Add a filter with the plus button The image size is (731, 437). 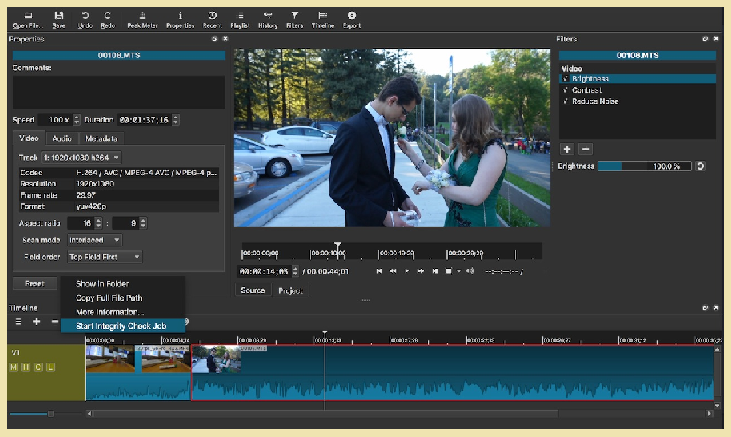pyautogui.click(x=567, y=149)
